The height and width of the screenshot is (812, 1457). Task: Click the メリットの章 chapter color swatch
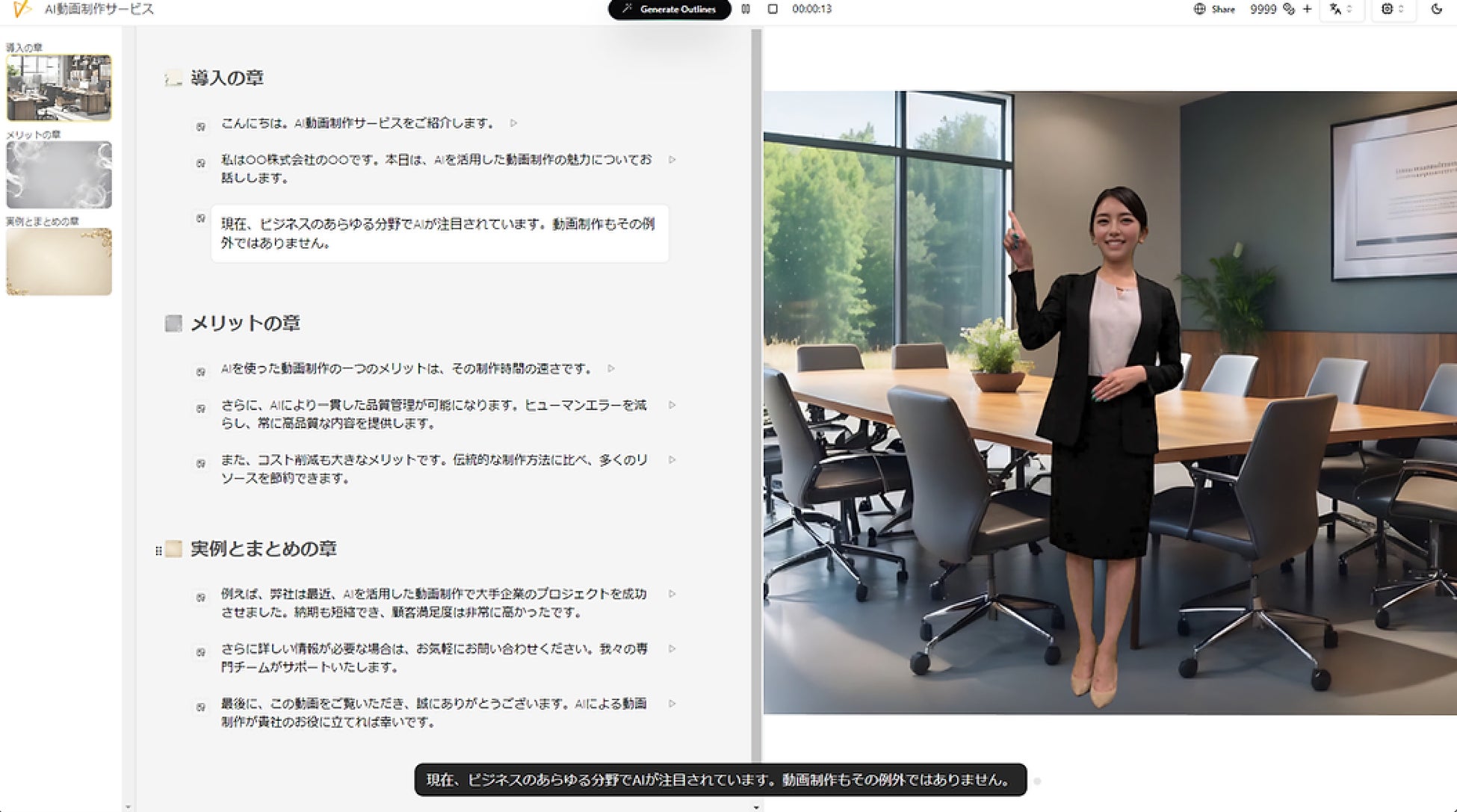173,323
